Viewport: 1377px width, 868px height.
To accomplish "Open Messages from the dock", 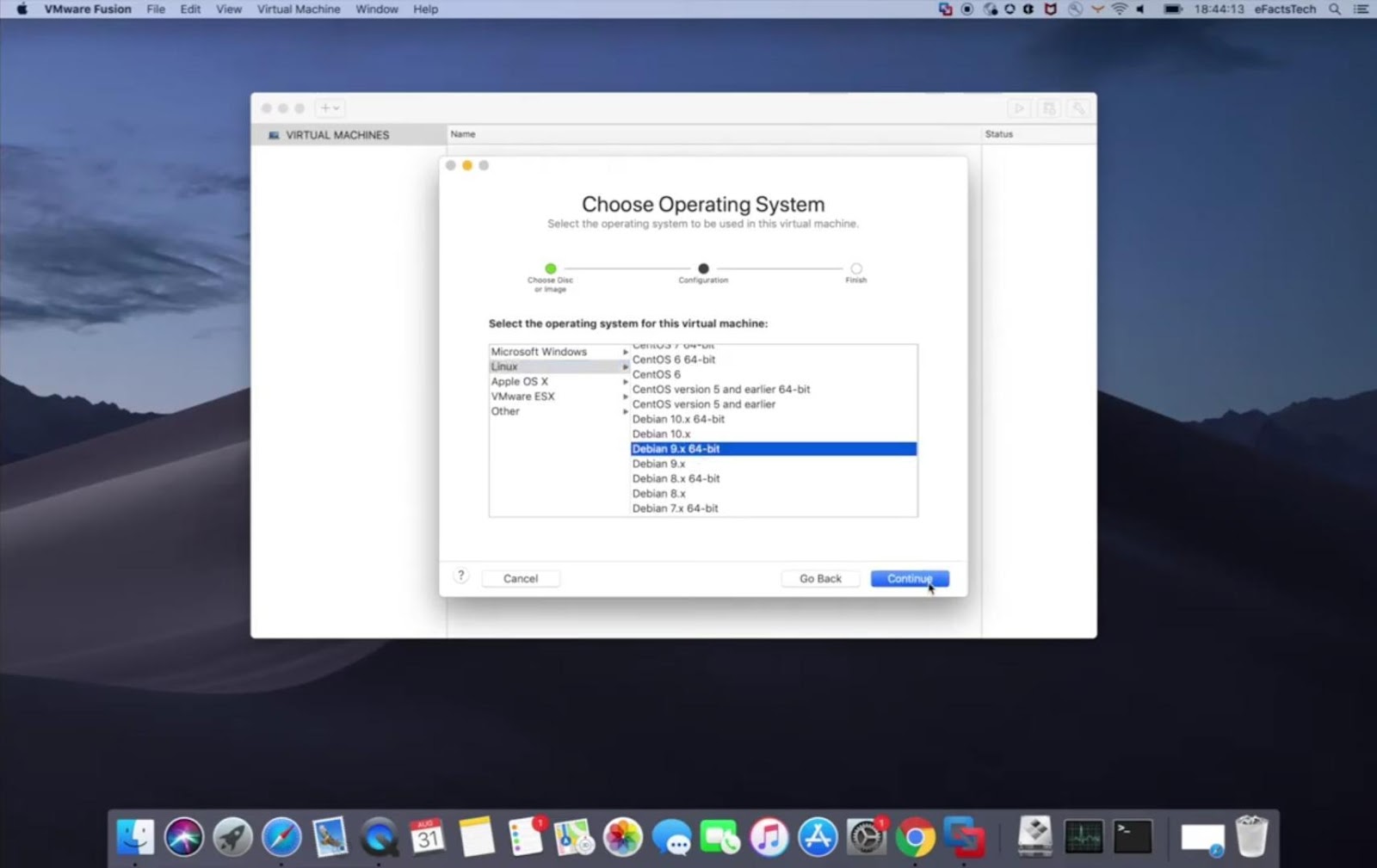I will [x=671, y=836].
